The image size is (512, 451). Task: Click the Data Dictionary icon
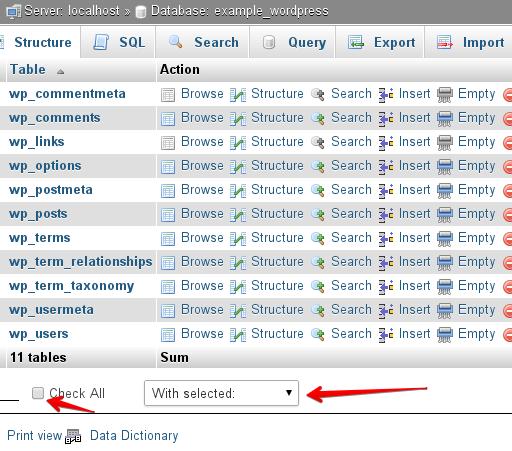coord(73,436)
